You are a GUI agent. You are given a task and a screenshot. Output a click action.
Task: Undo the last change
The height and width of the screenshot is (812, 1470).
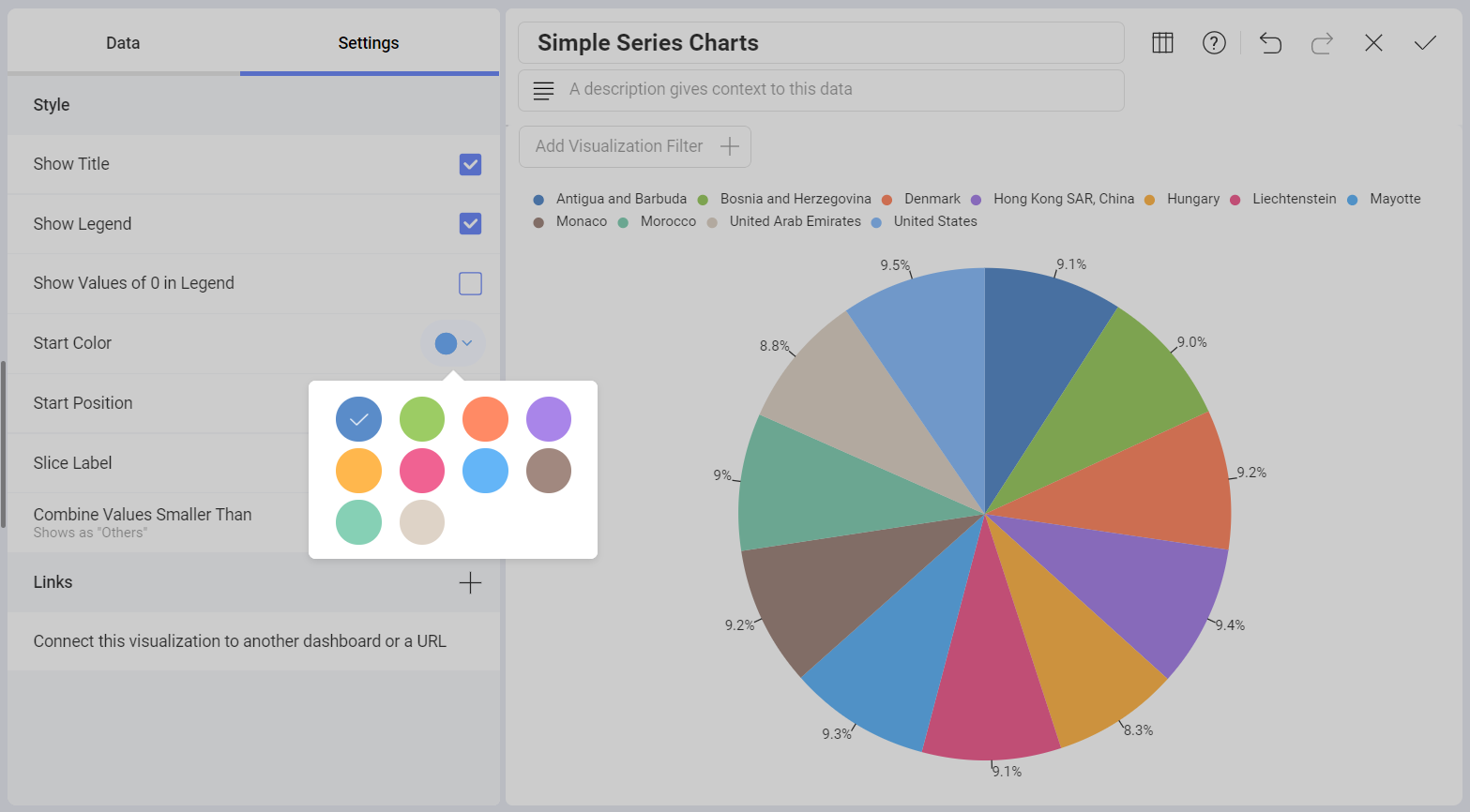coord(1270,43)
